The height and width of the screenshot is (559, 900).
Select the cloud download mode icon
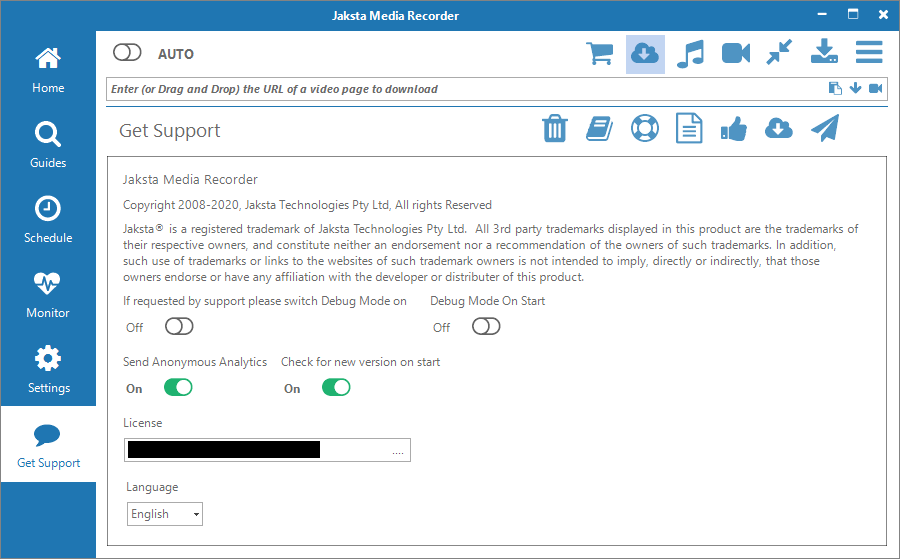(645, 54)
